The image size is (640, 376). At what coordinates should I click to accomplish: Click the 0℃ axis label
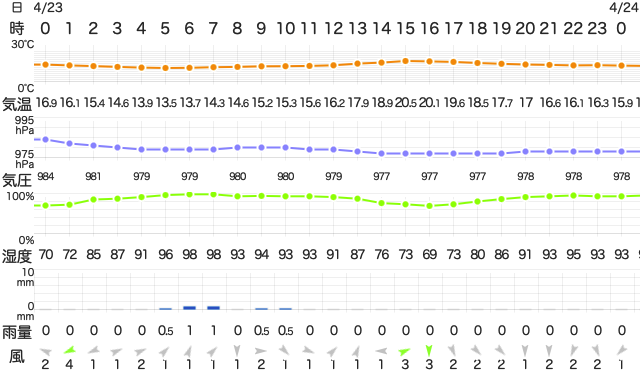click(x=26, y=88)
